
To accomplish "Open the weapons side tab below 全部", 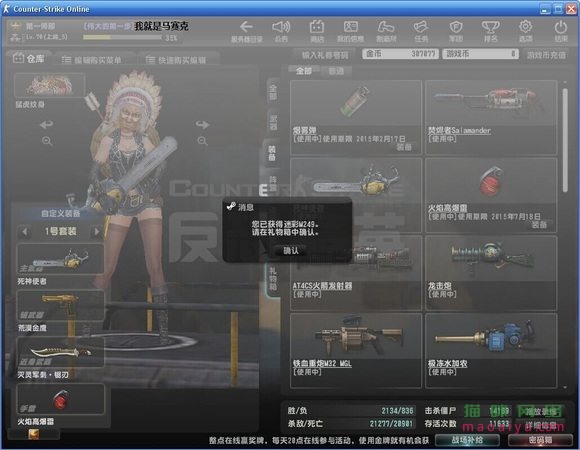I will pyautogui.click(x=273, y=122).
